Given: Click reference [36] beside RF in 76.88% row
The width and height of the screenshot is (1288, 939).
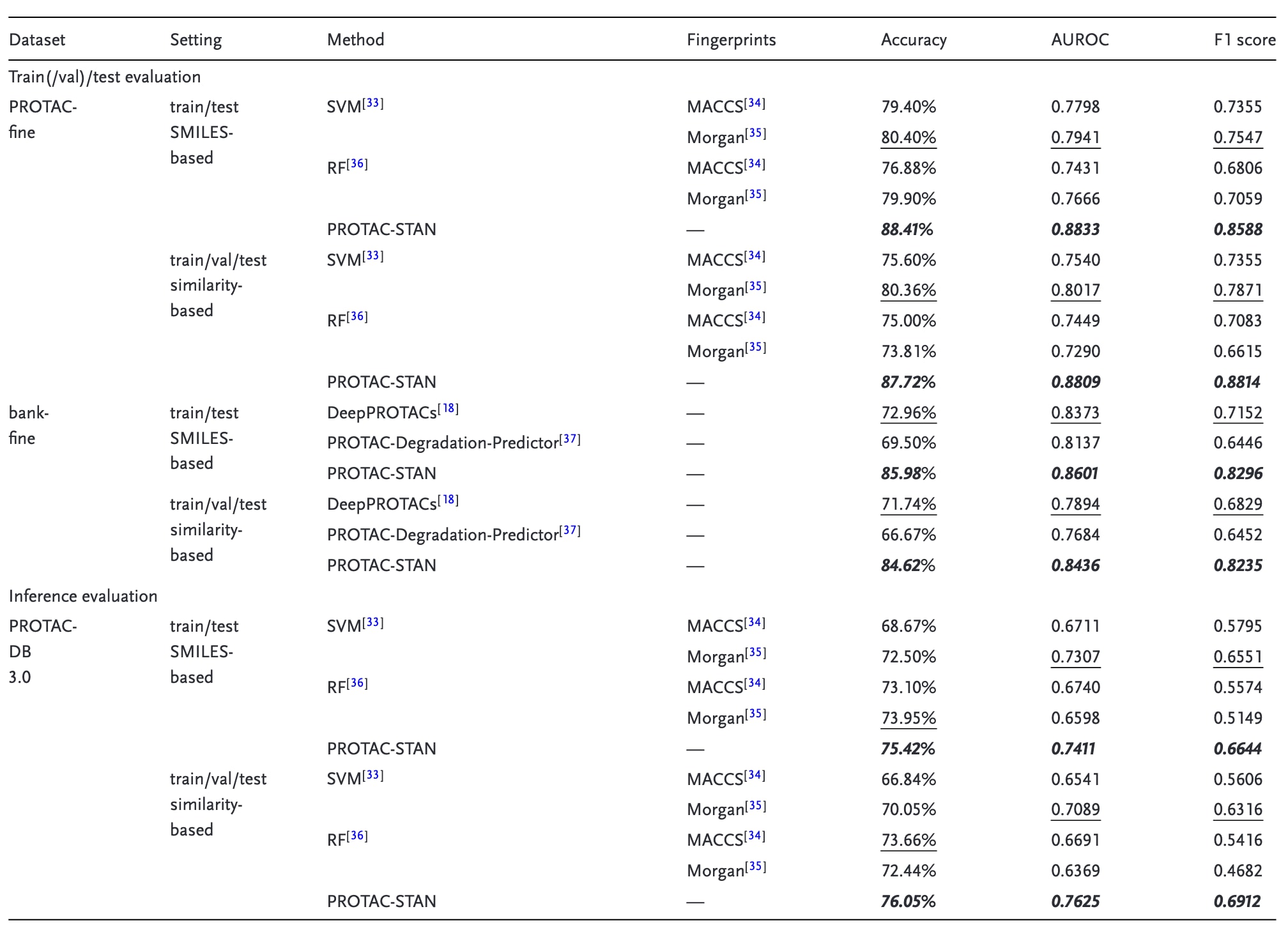Looking at the screenshot, I should (x=357, y=164).
